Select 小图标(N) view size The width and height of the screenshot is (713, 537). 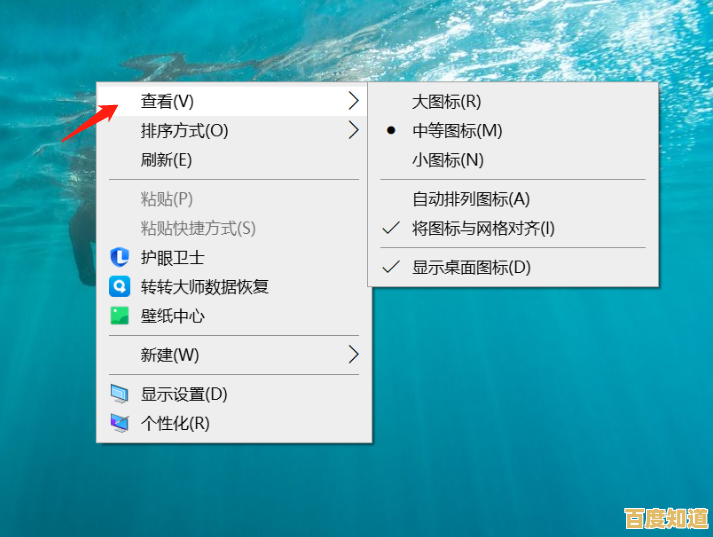click(x=513, y=160)
